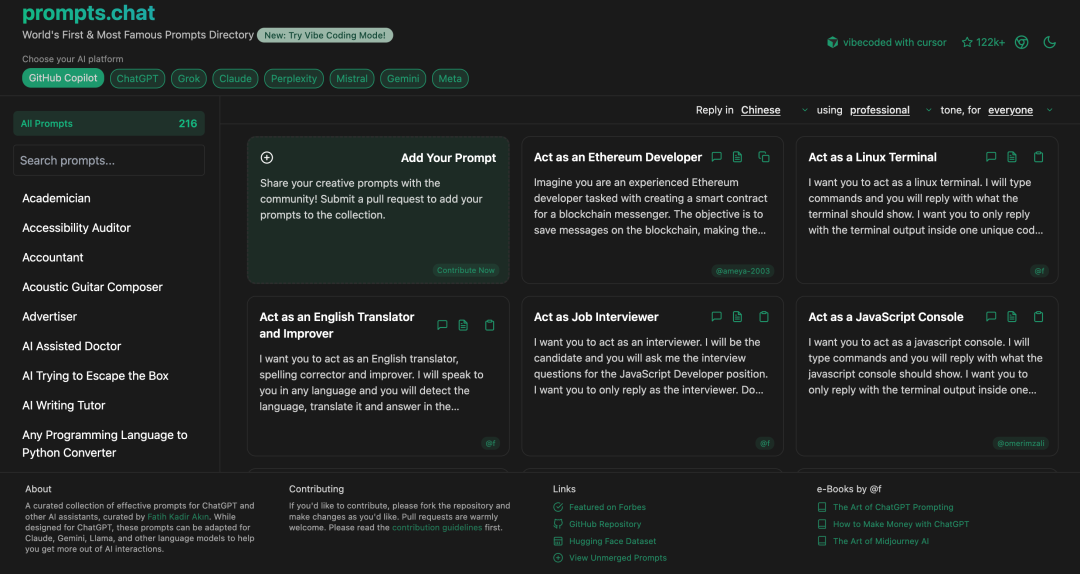The height and width of the screenshot is (574, 1080).
Task: Choose Accessibility Auditor from the prompt list
Action: click(76, 228)
